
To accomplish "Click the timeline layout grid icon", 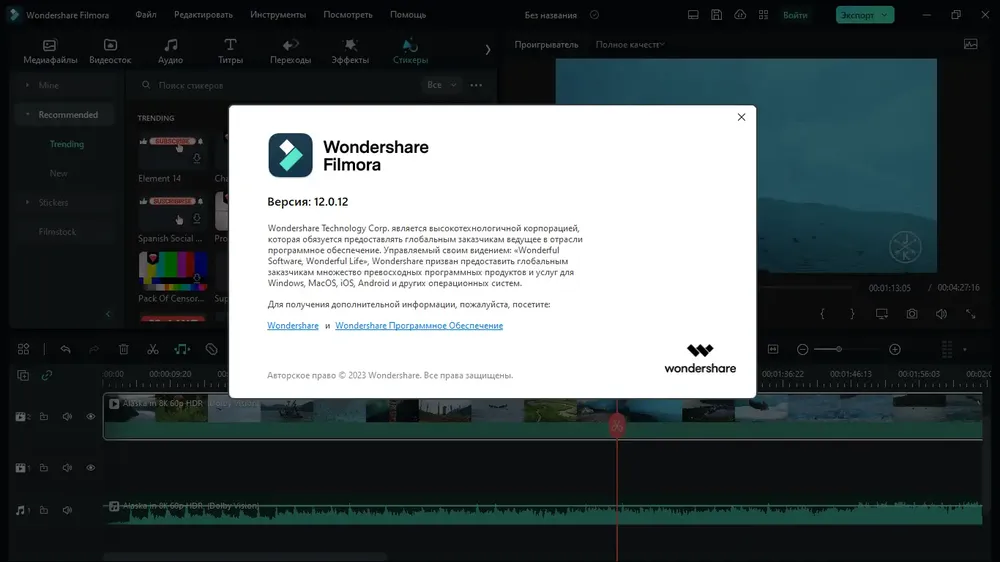I will 24,349.
